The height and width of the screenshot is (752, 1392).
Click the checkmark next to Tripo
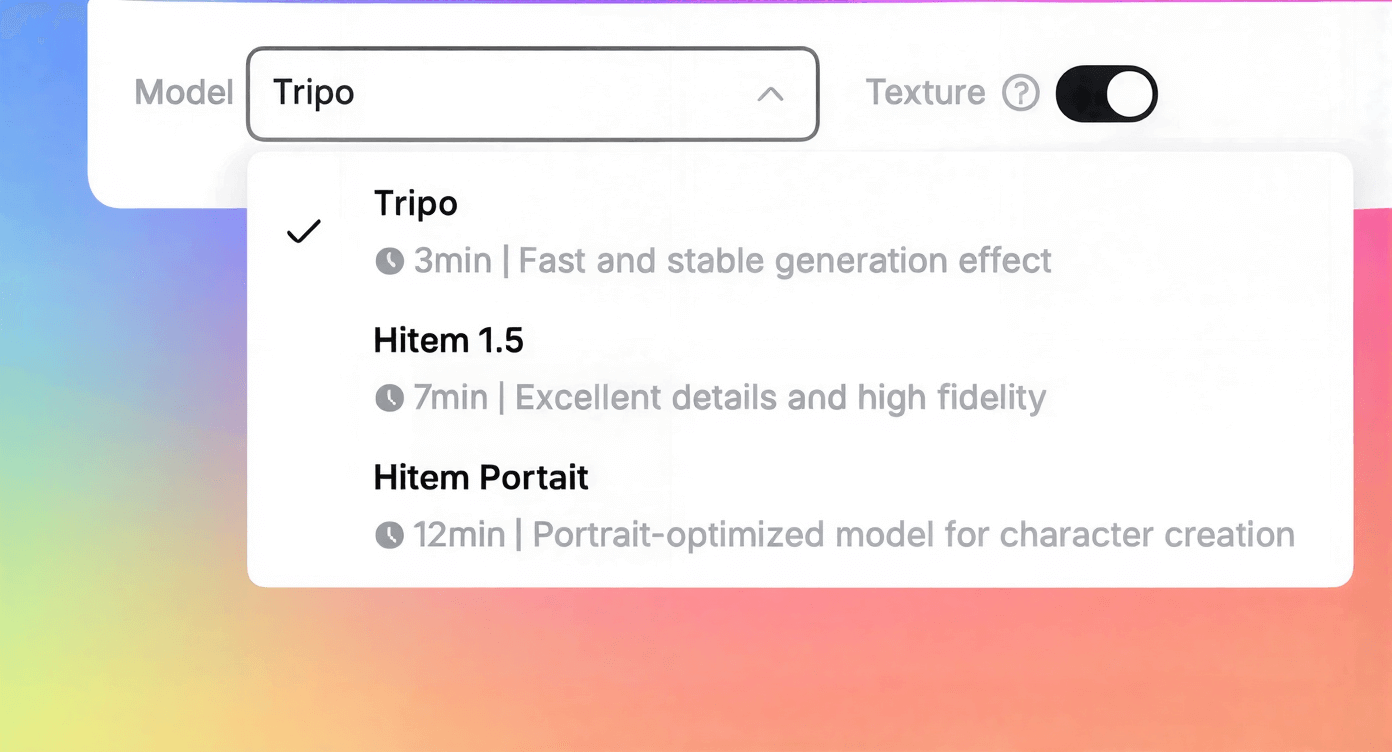coord(304,232)
